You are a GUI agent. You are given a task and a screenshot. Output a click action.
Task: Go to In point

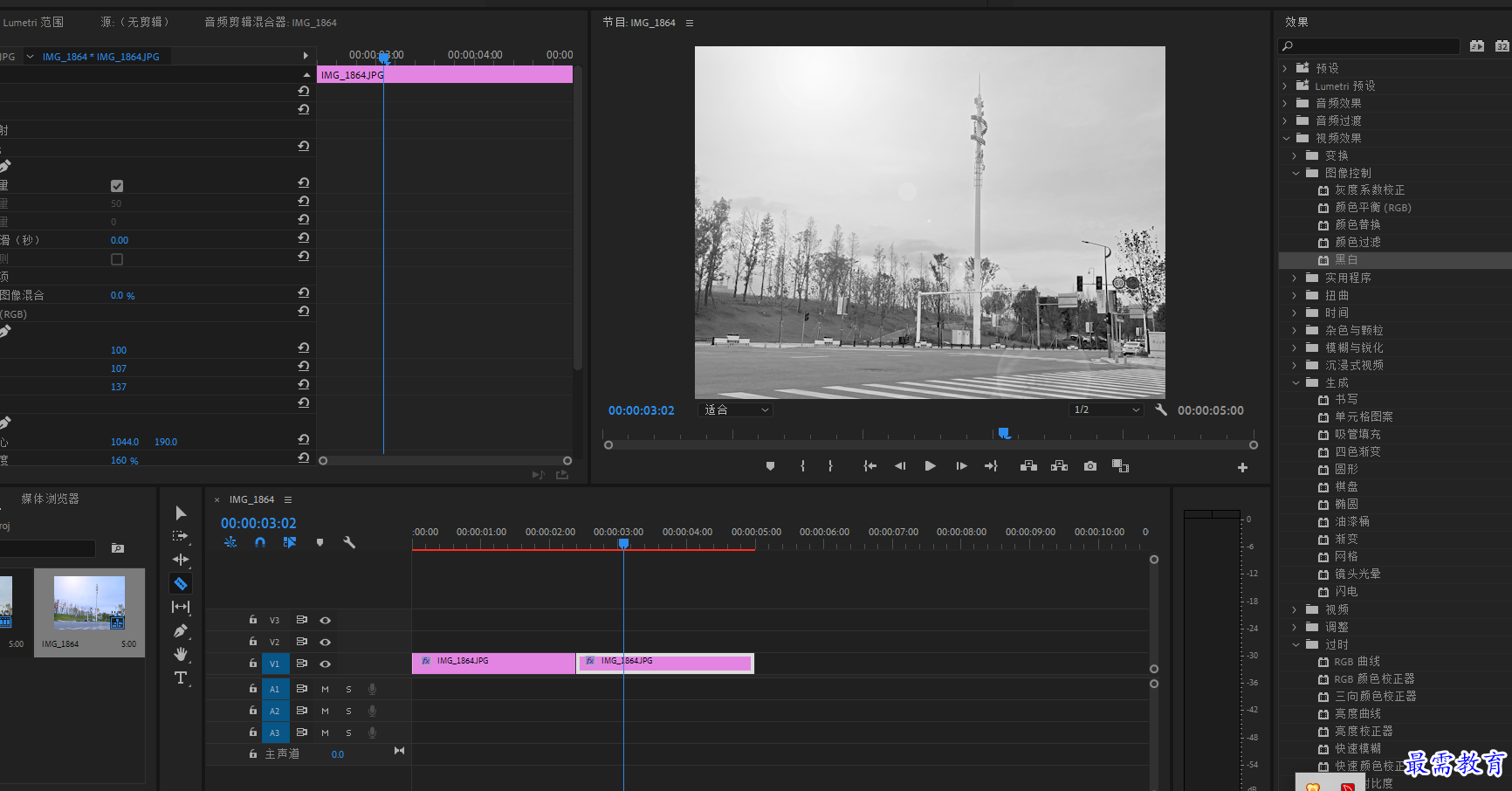tap(869, 466)
